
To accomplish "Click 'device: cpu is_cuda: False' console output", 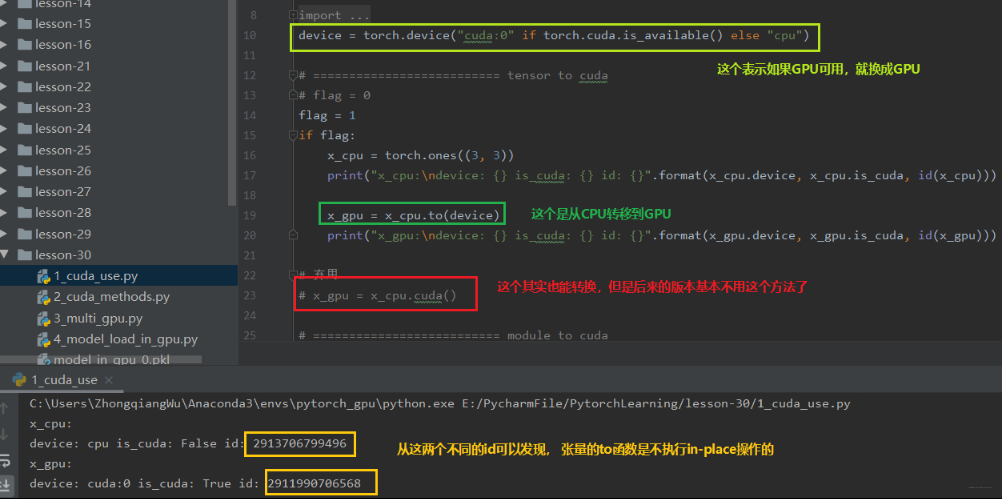I will point(123,444).
